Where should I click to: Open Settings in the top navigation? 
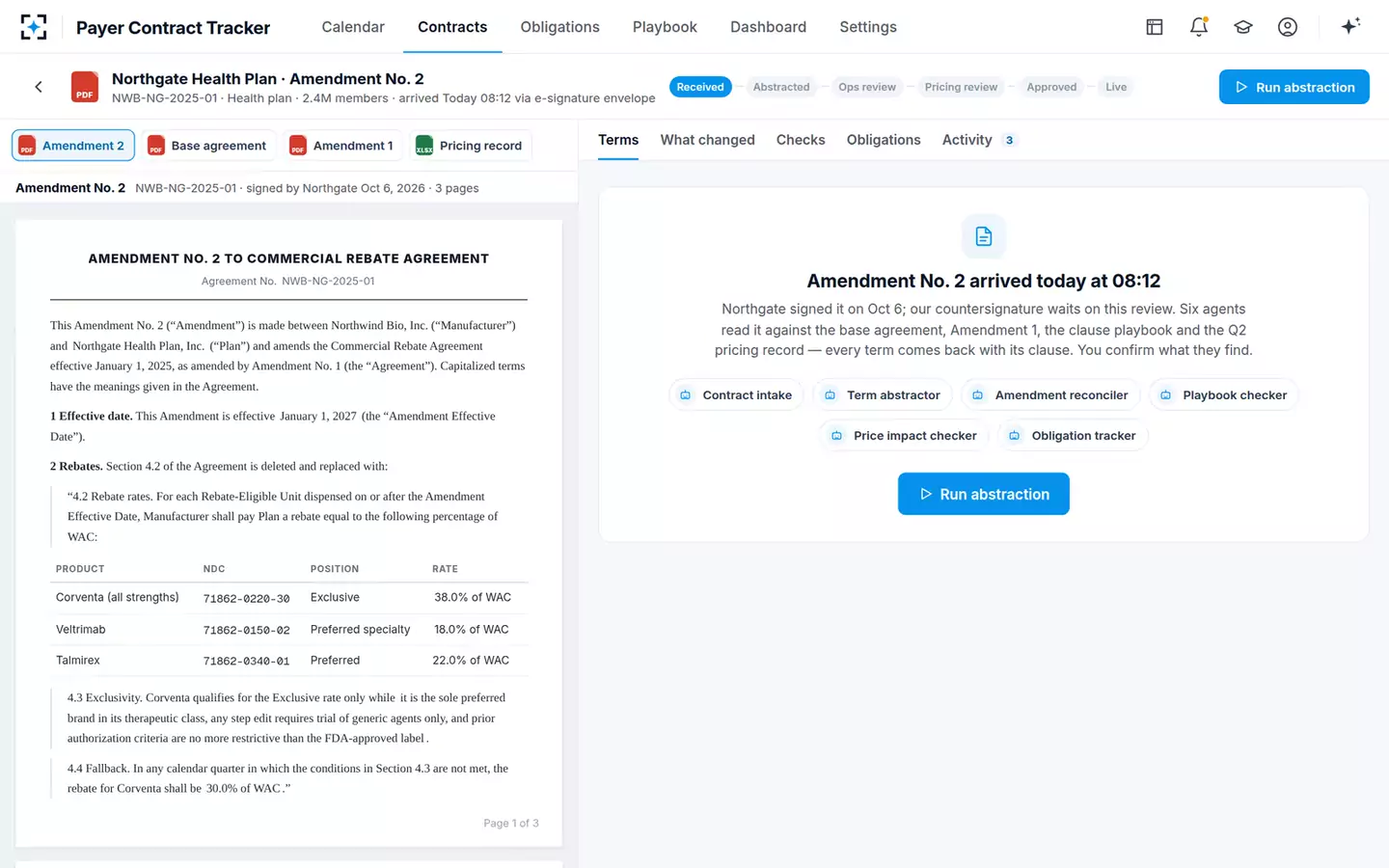coord(868,27)
